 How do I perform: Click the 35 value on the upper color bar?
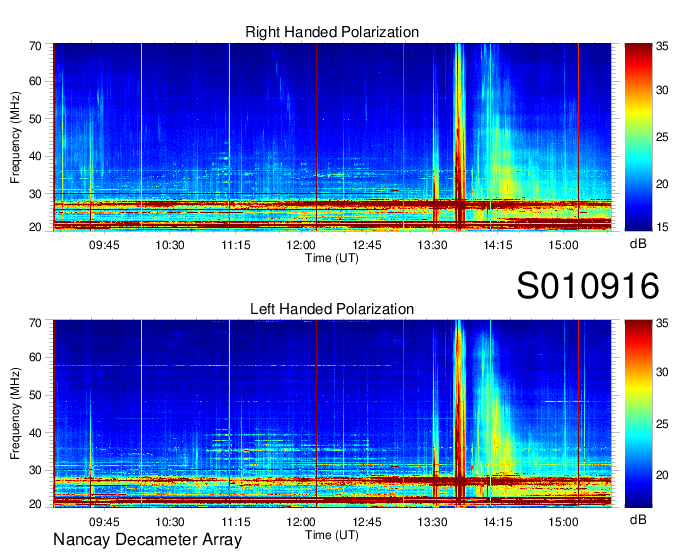coord(662,46)
